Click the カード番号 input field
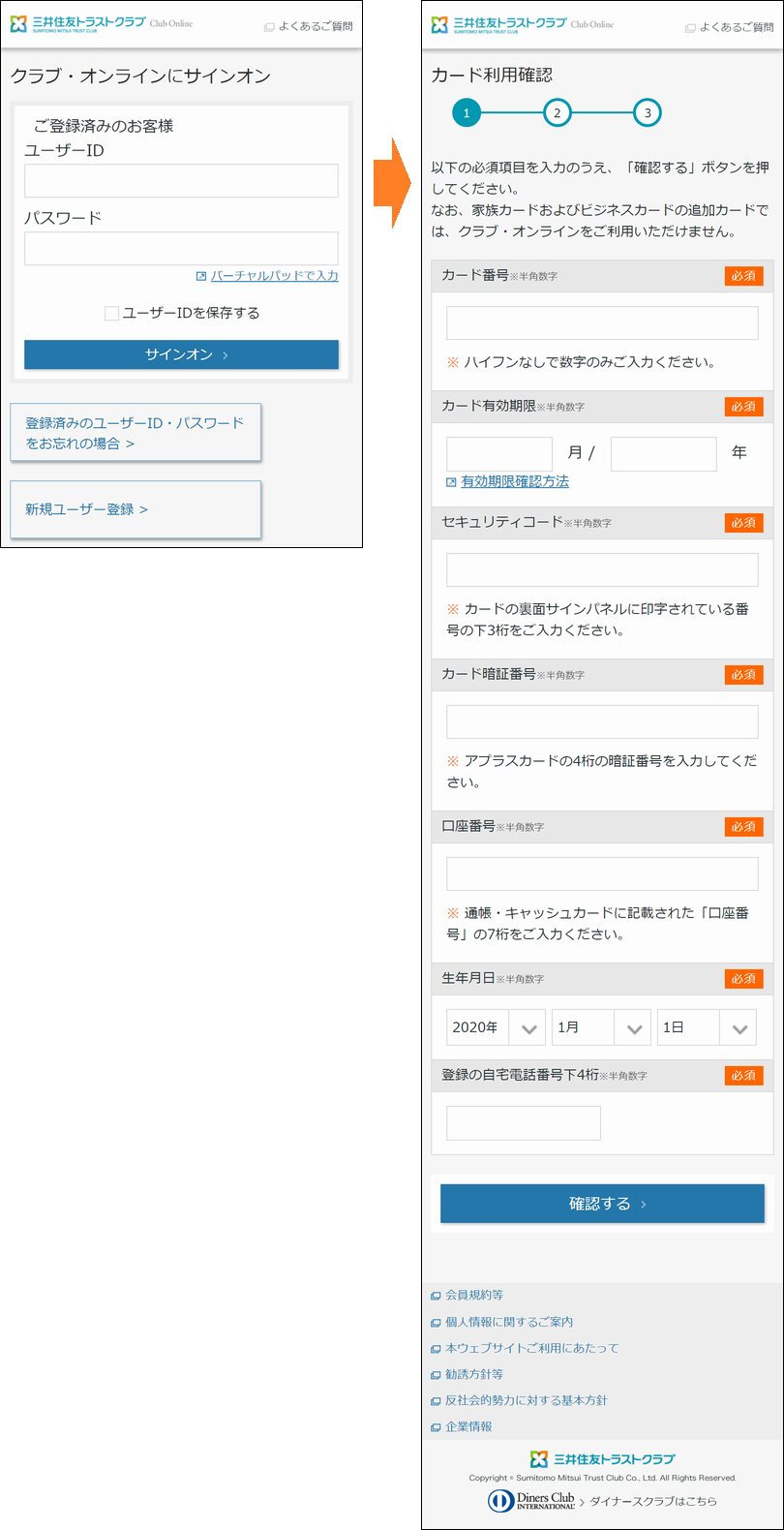784x1530 pixels. [601, 323]
